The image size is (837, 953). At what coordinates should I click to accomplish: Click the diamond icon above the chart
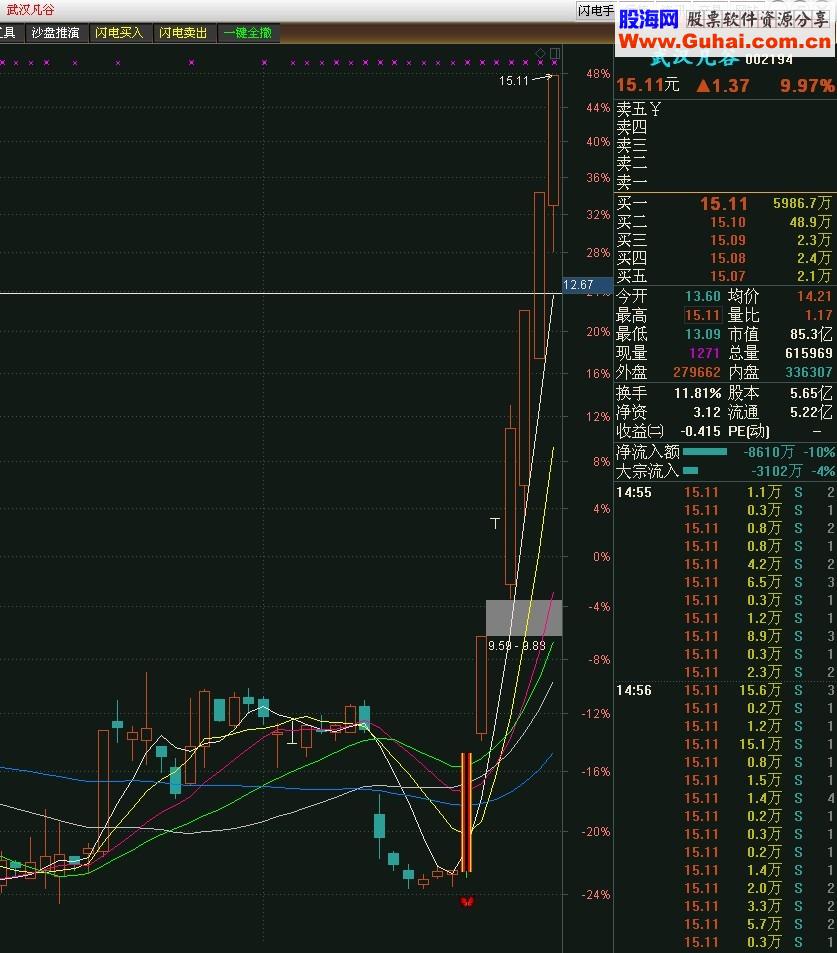(540, 53)
